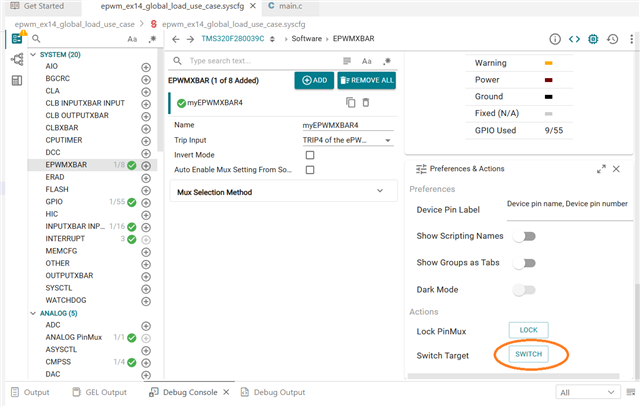Add a CLB OUTPUTXBAR instance
This screenshot has height=407, width=640.
[146, 116]
